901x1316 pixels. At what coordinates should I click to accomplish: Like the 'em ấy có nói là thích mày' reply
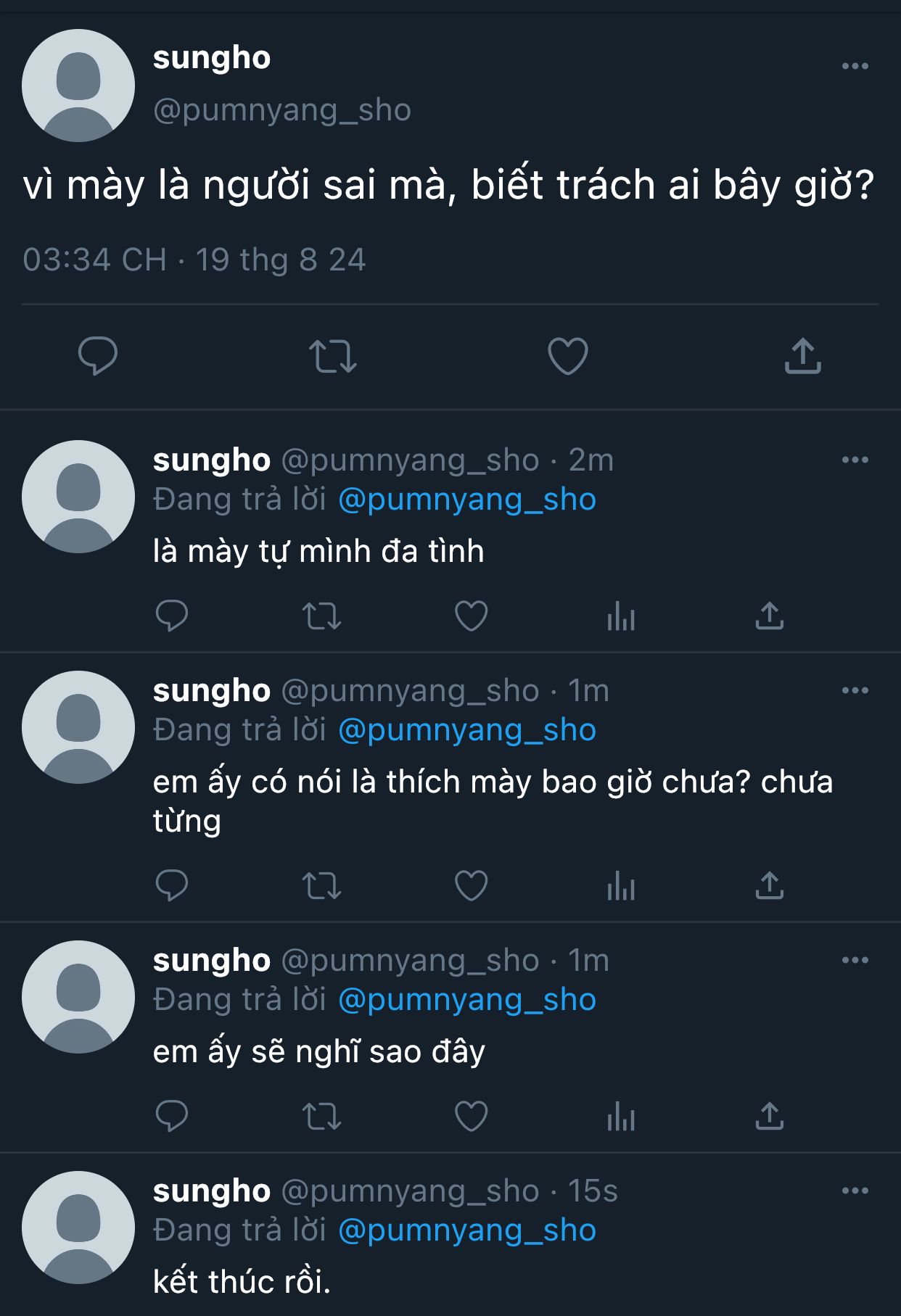(471, 885)
